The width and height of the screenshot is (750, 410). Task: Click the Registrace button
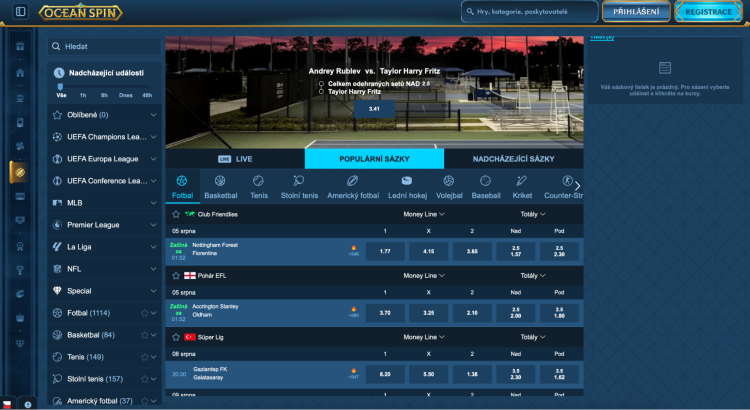pos(708,12)
